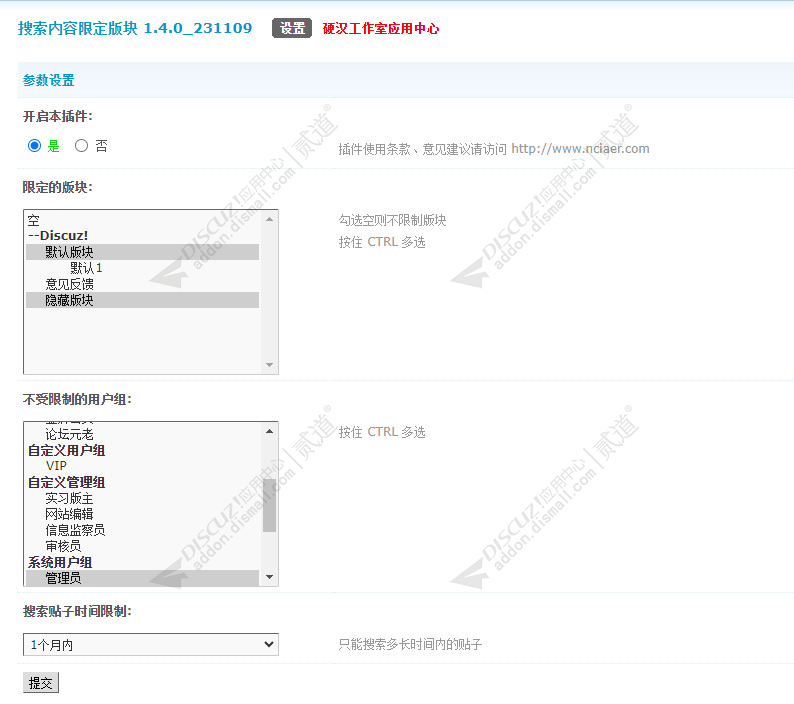Select 意见反馈 in the forum list

[142, 284]
